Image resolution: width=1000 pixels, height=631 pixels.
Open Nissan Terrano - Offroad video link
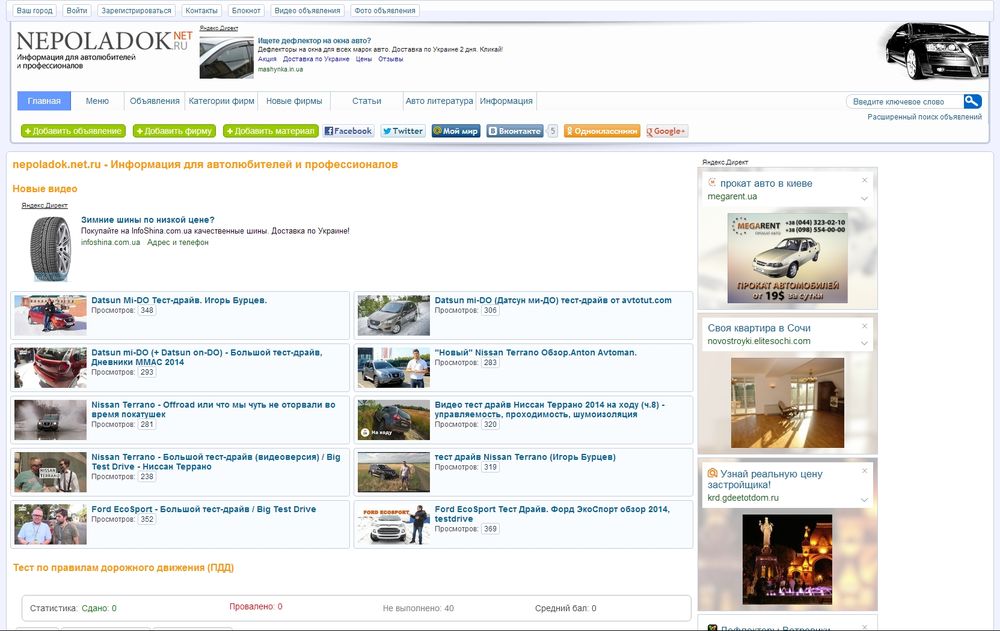tap(213, 409)
